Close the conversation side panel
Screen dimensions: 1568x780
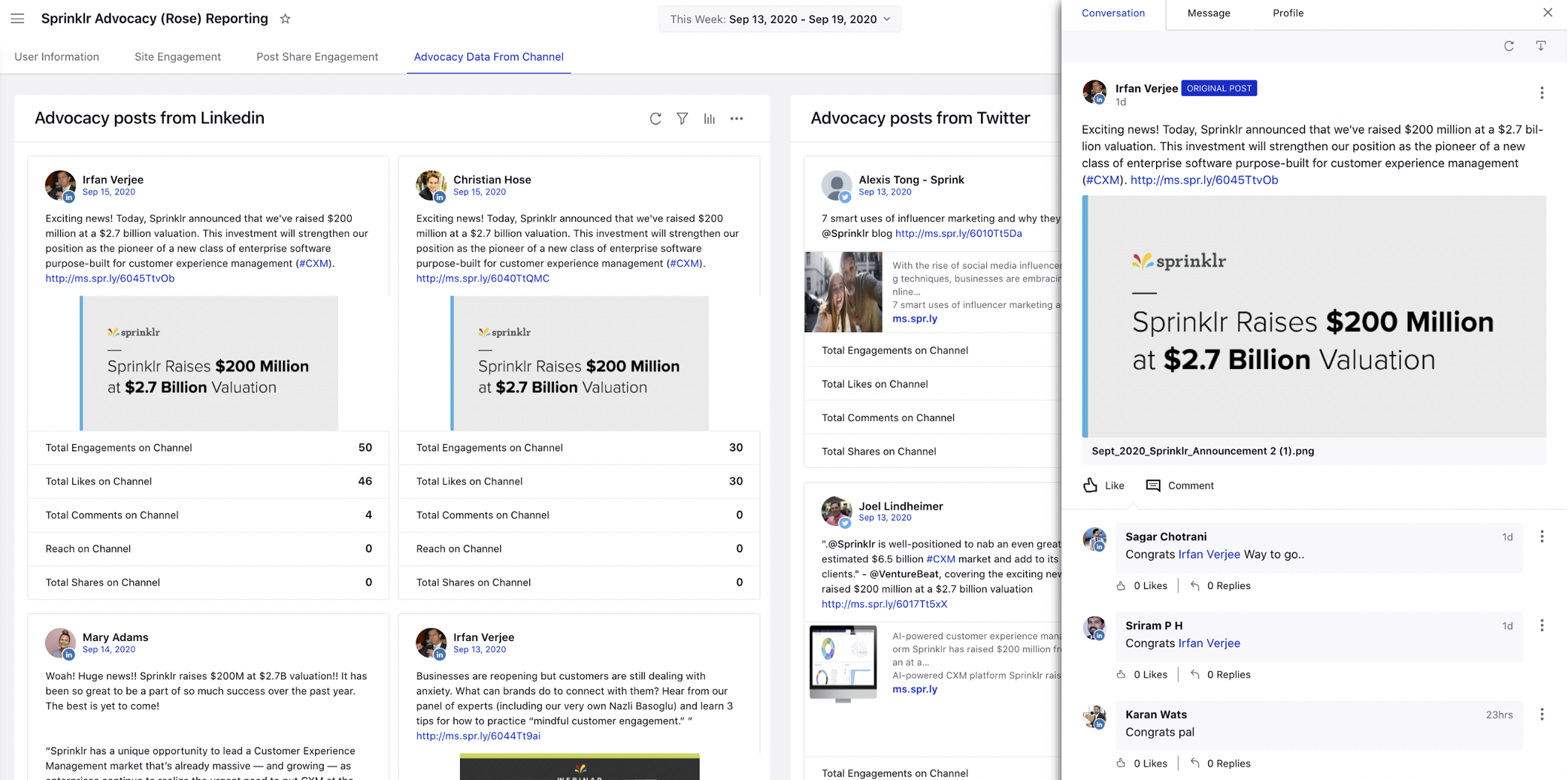coord(1548,13)
